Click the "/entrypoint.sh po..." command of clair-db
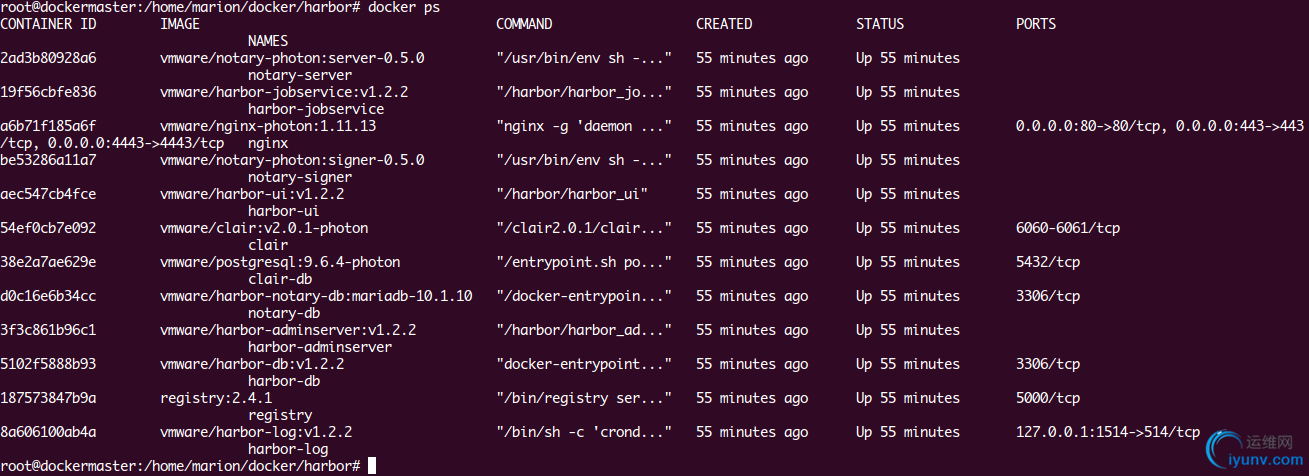Image resolution: width=1309 pixels, height=476 pixels. point(584,262)
